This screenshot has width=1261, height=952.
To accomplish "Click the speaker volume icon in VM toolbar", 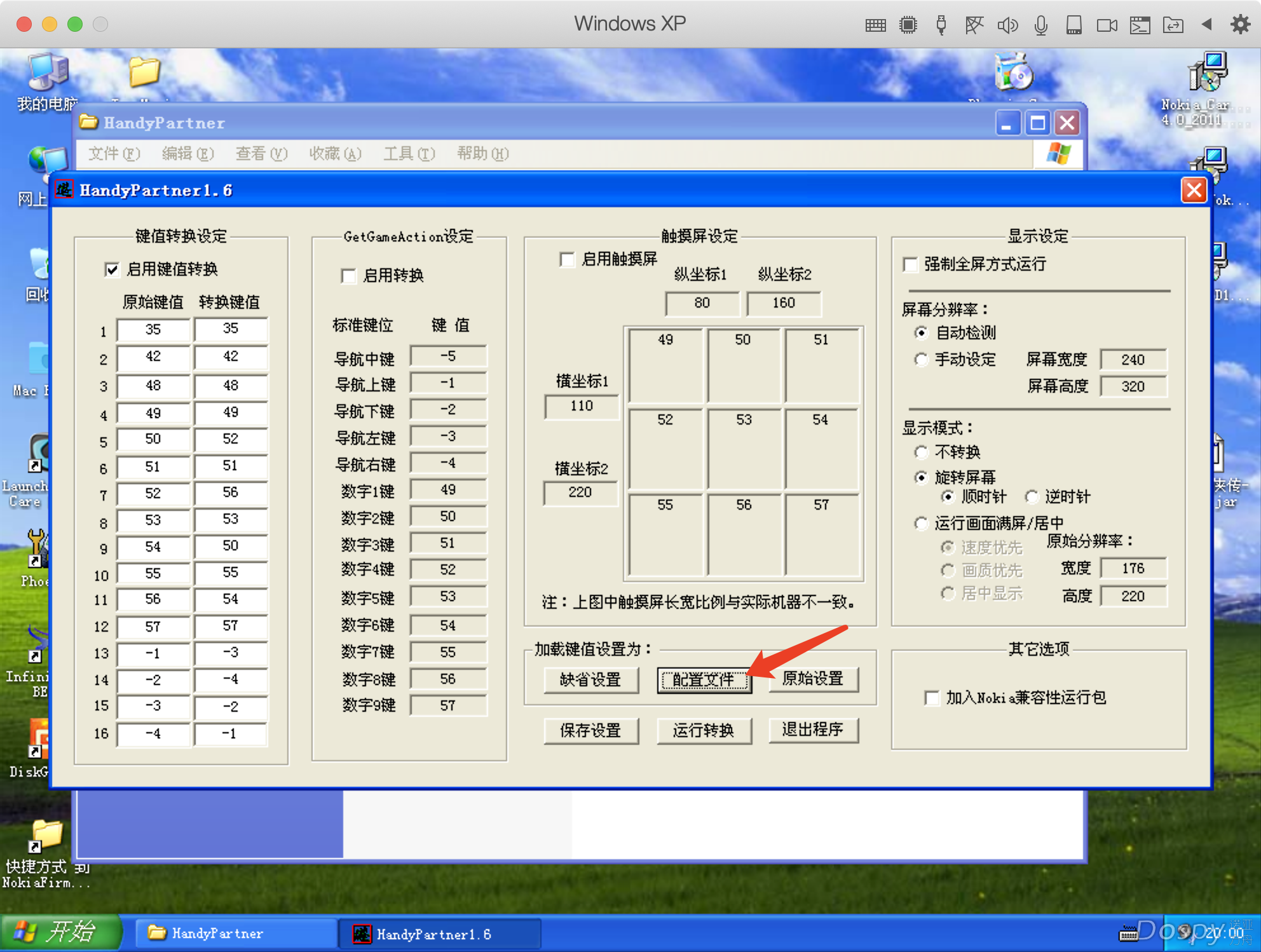I will (x=1007, y=25).
